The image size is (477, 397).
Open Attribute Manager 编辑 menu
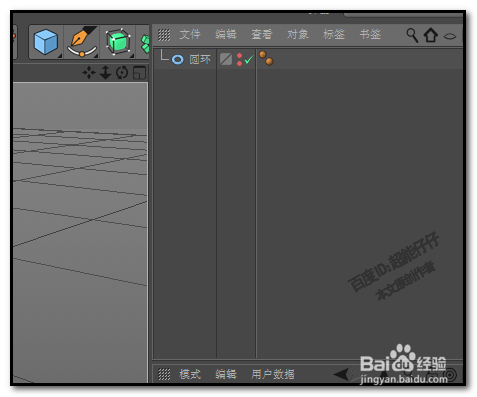226,374
